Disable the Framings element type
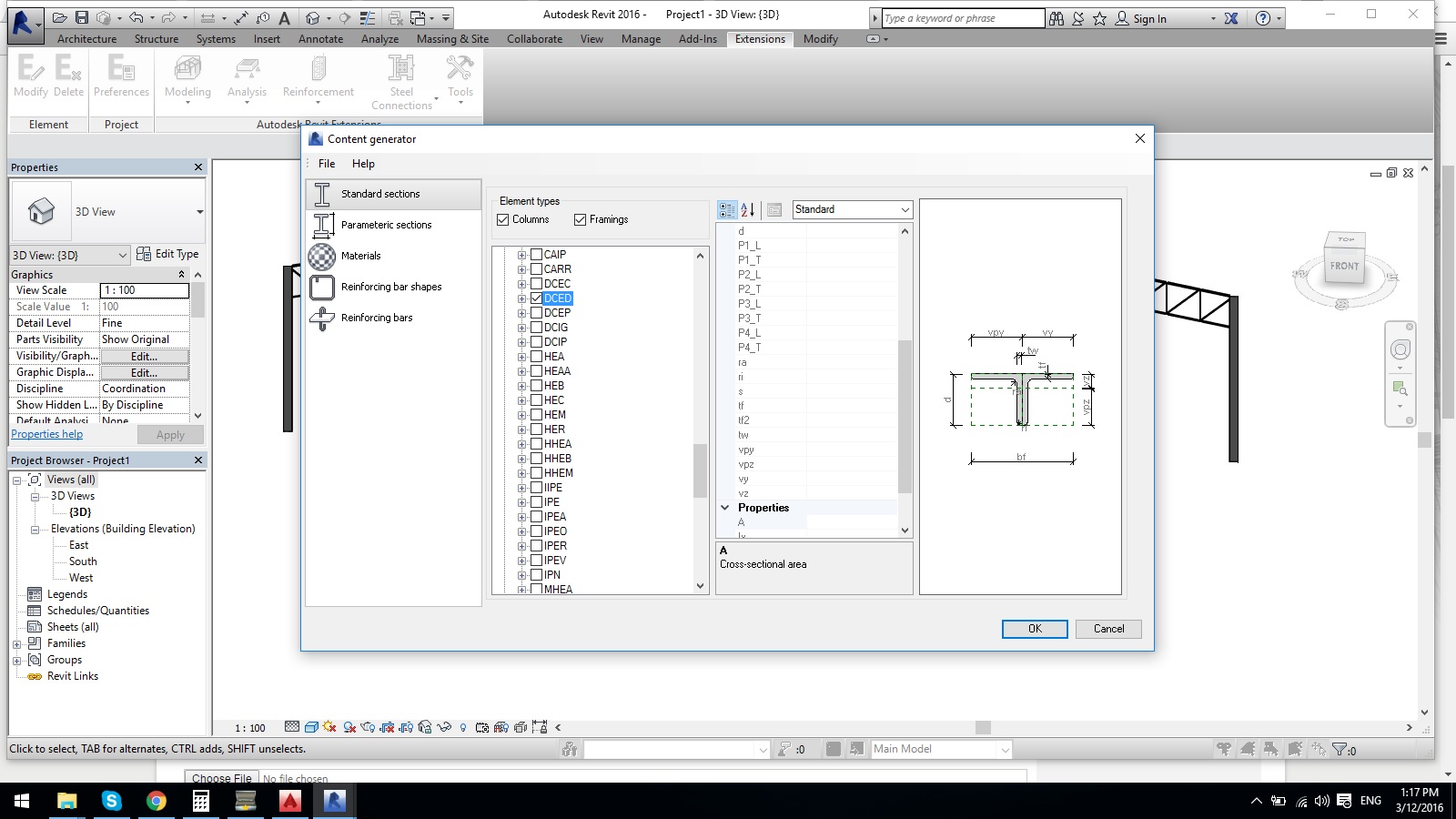The height and width of the screenshot is (819, 1456). click(581, 219)
